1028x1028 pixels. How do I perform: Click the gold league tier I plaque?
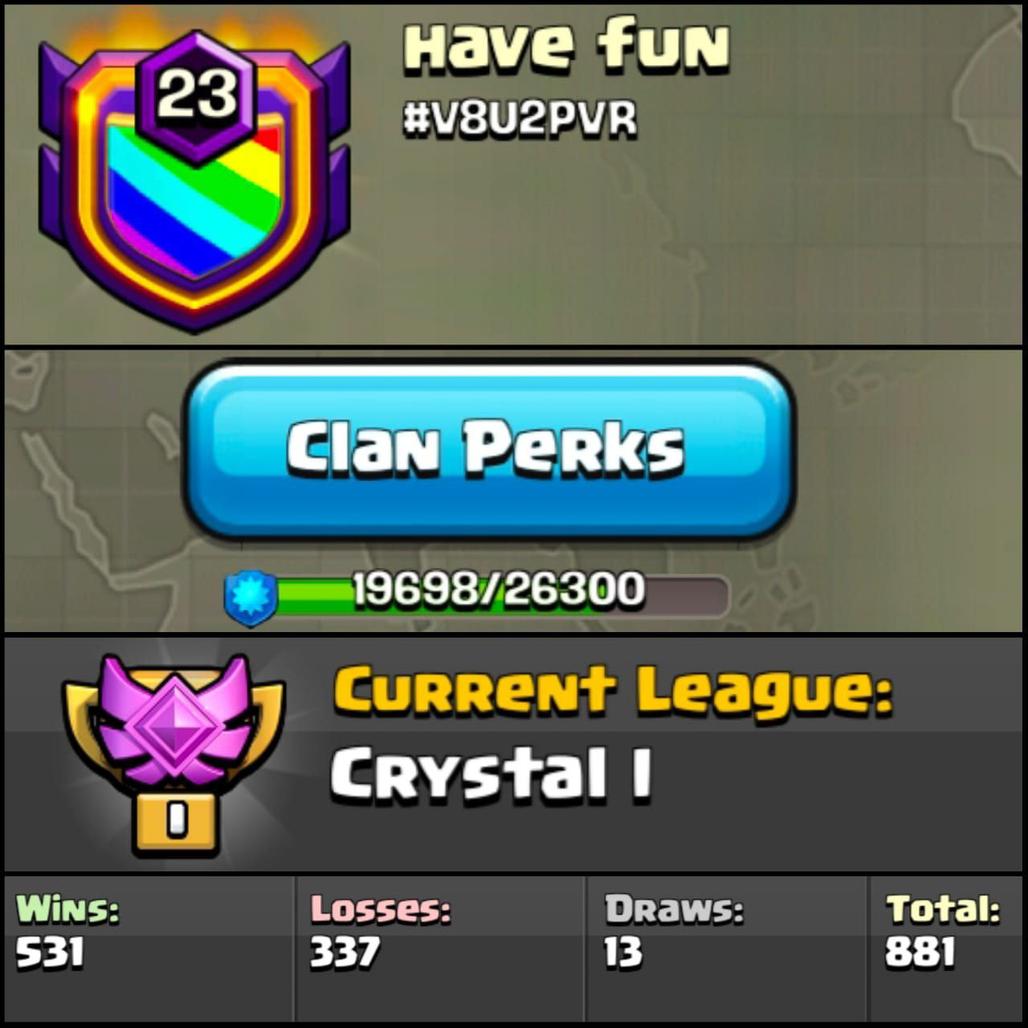click(x=175, y=823)
